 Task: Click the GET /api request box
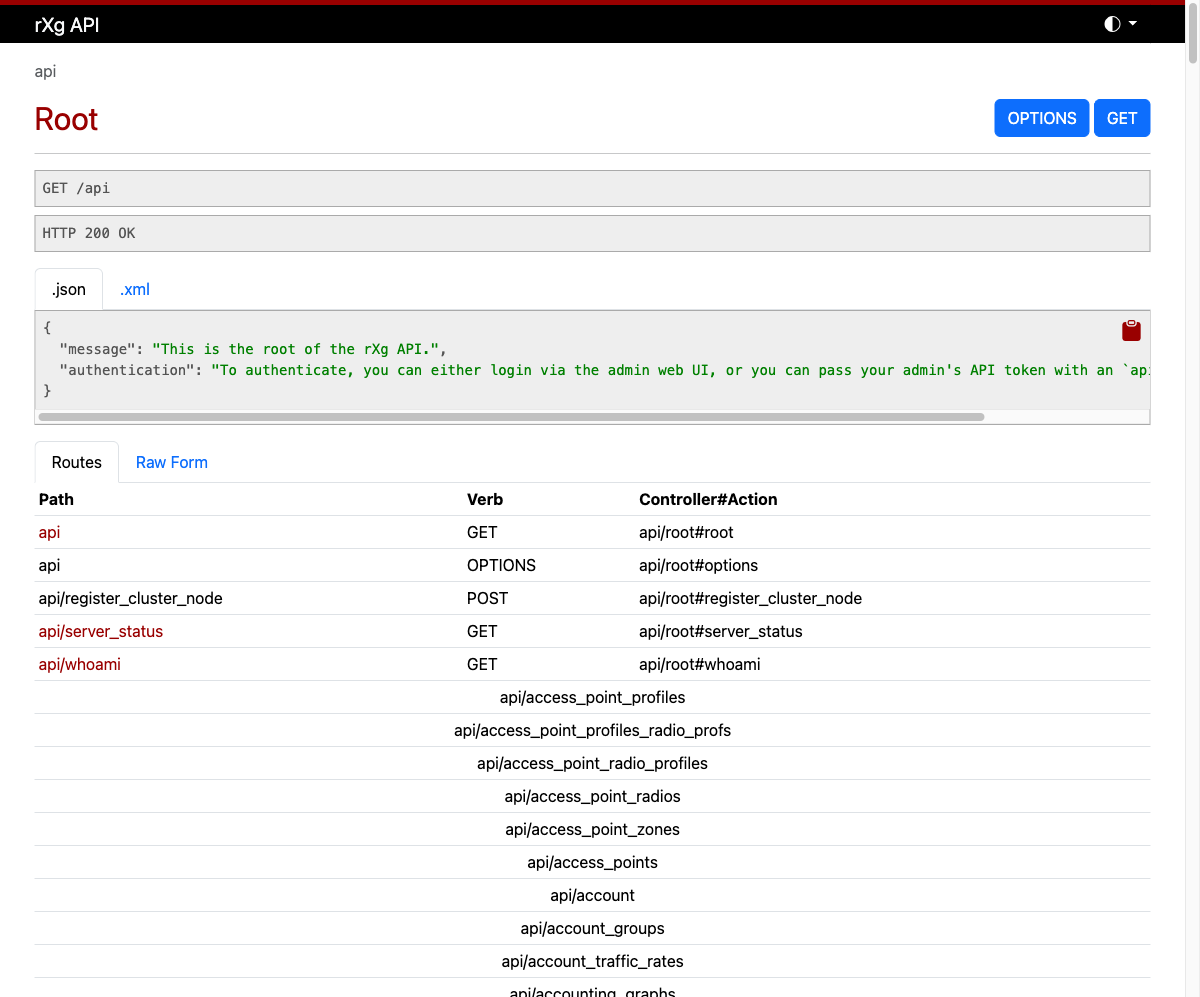click(x=592, y=188)
